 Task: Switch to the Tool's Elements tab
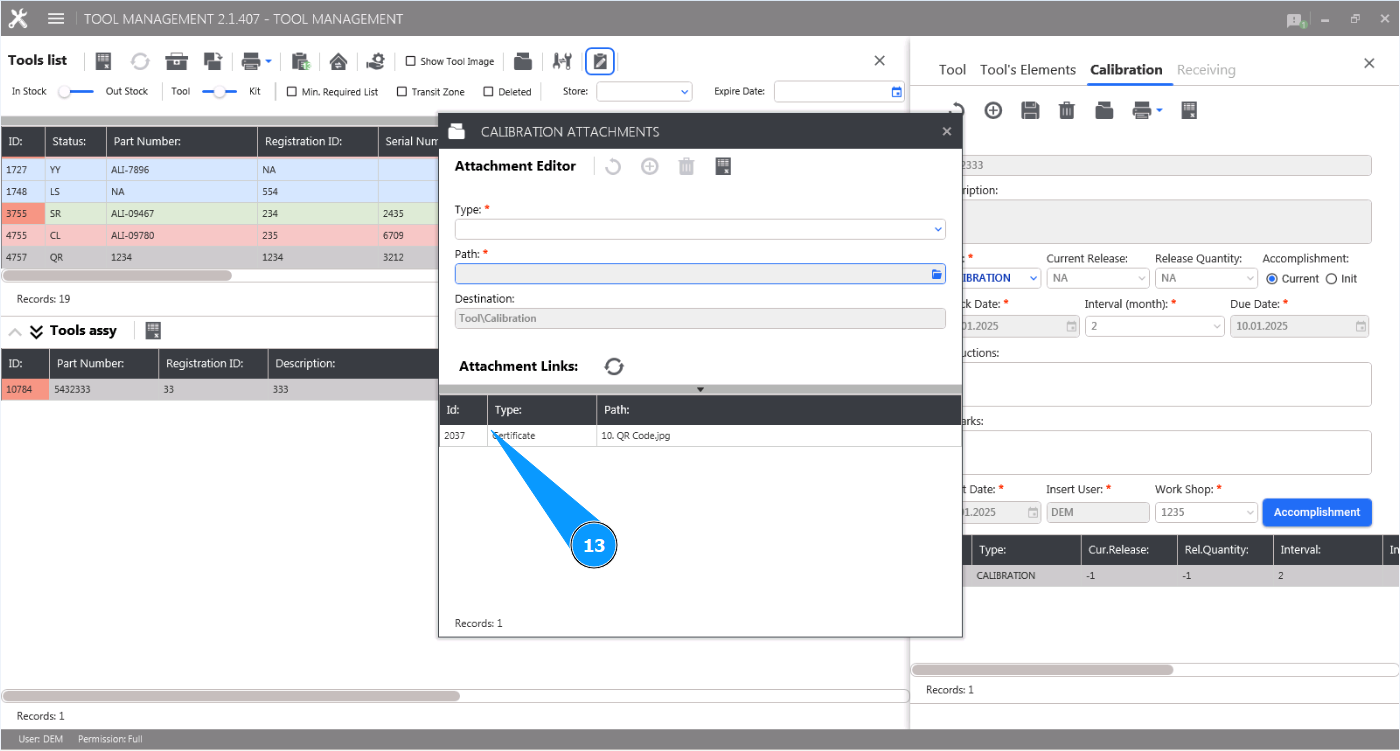[1027, 70]
